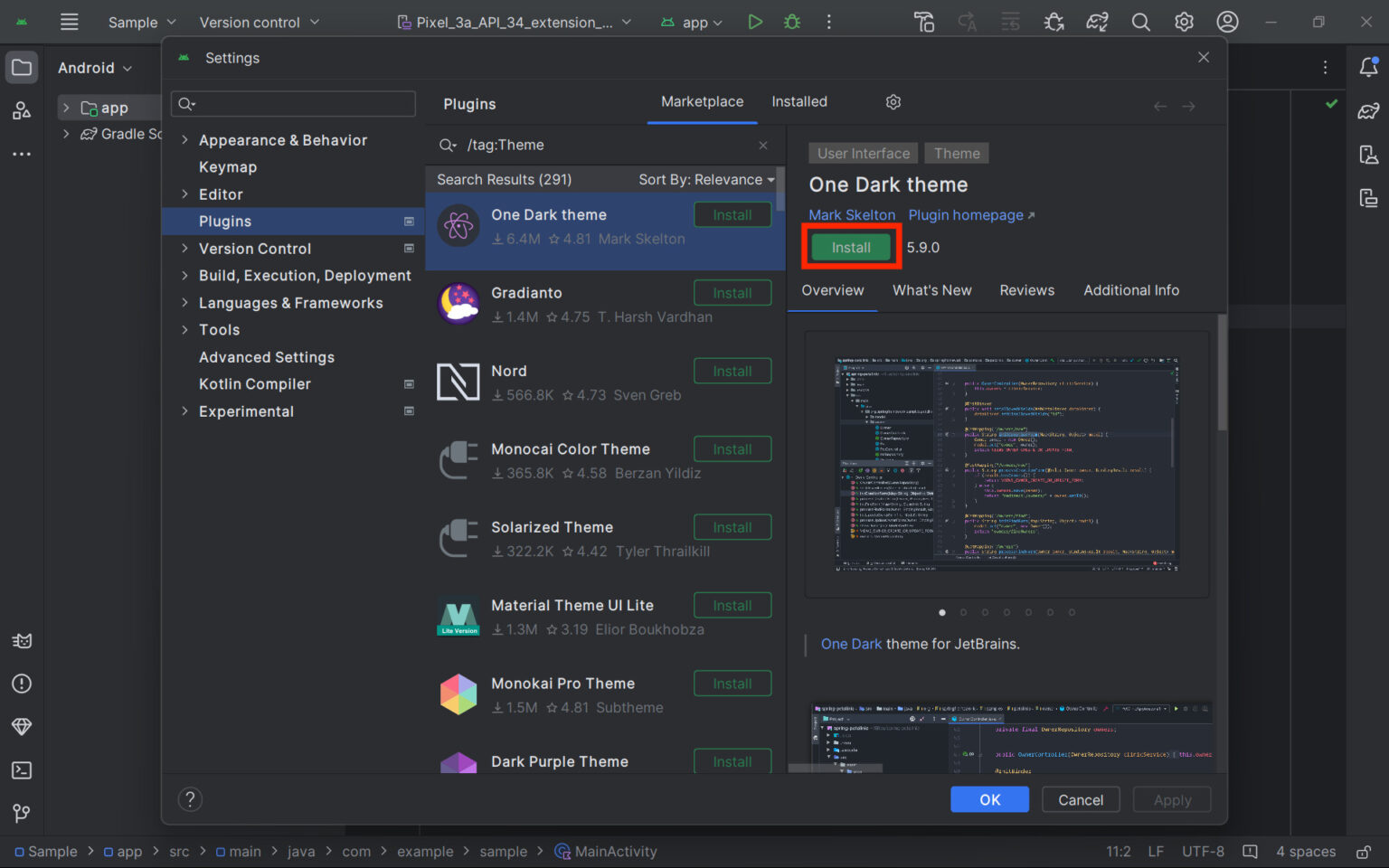Switch to the Installed tab
This screenshot has height=868, width=1389.
(798, 101)
